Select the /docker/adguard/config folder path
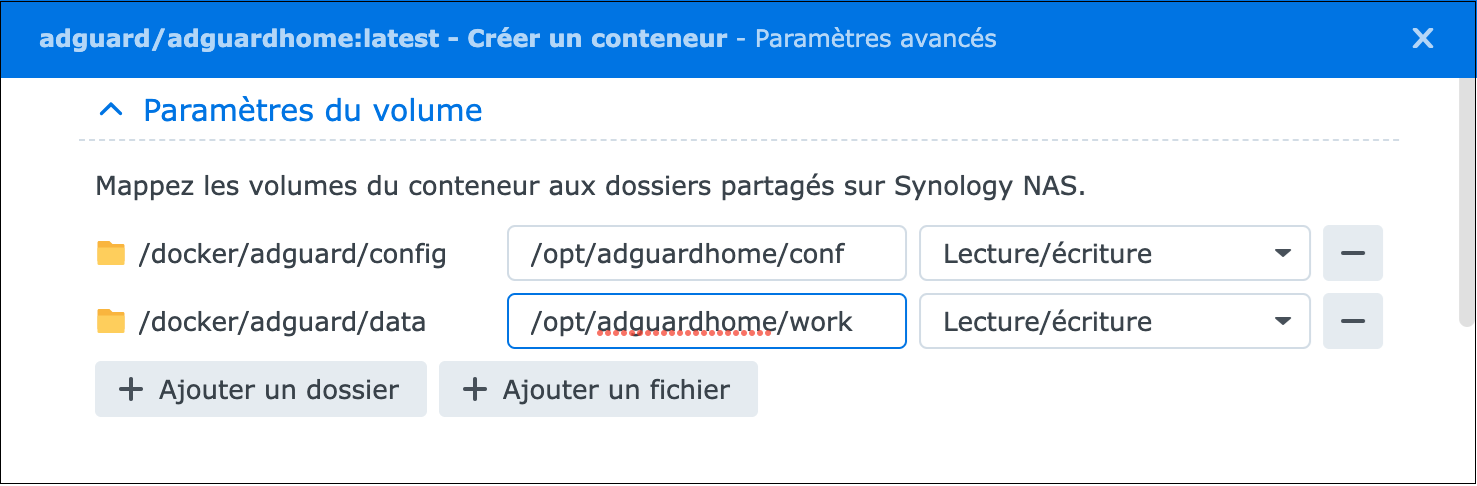 (292, 254)
